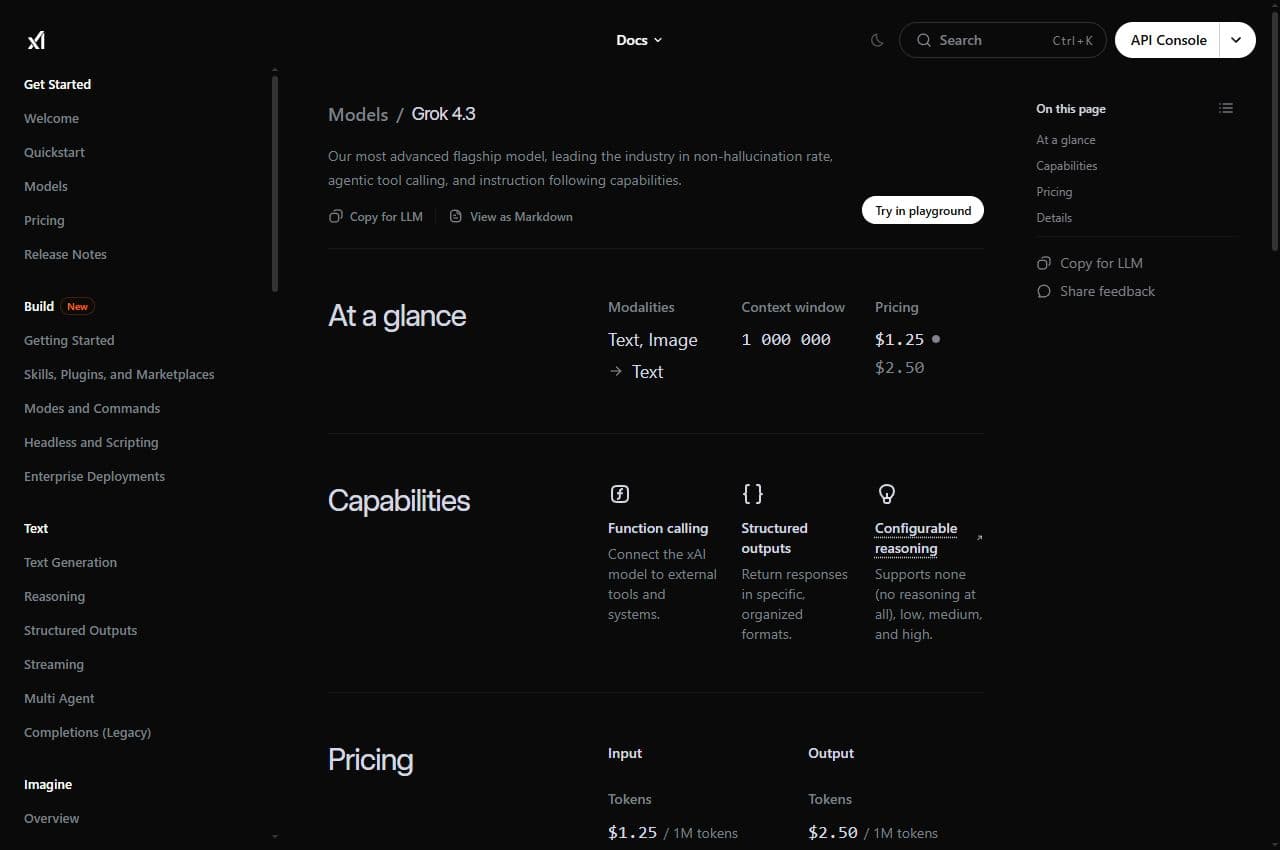Click the external link arrow beside Configurable reasoning
This screenshot has height=850, width=1280.
tap(979, 538)
